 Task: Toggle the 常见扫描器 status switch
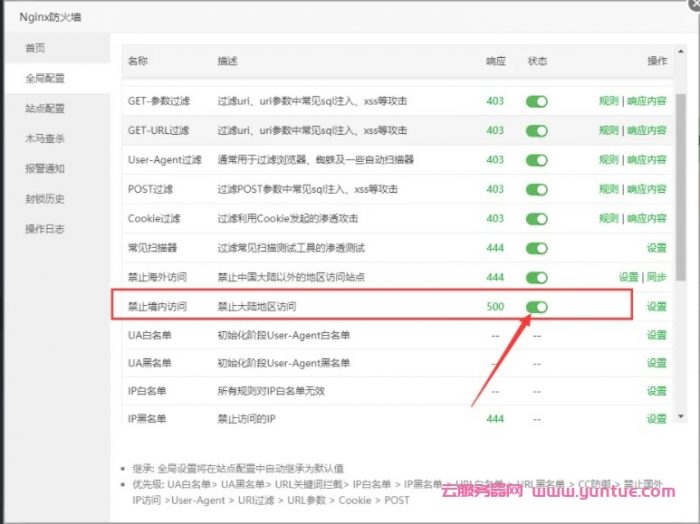pos(537,248)
